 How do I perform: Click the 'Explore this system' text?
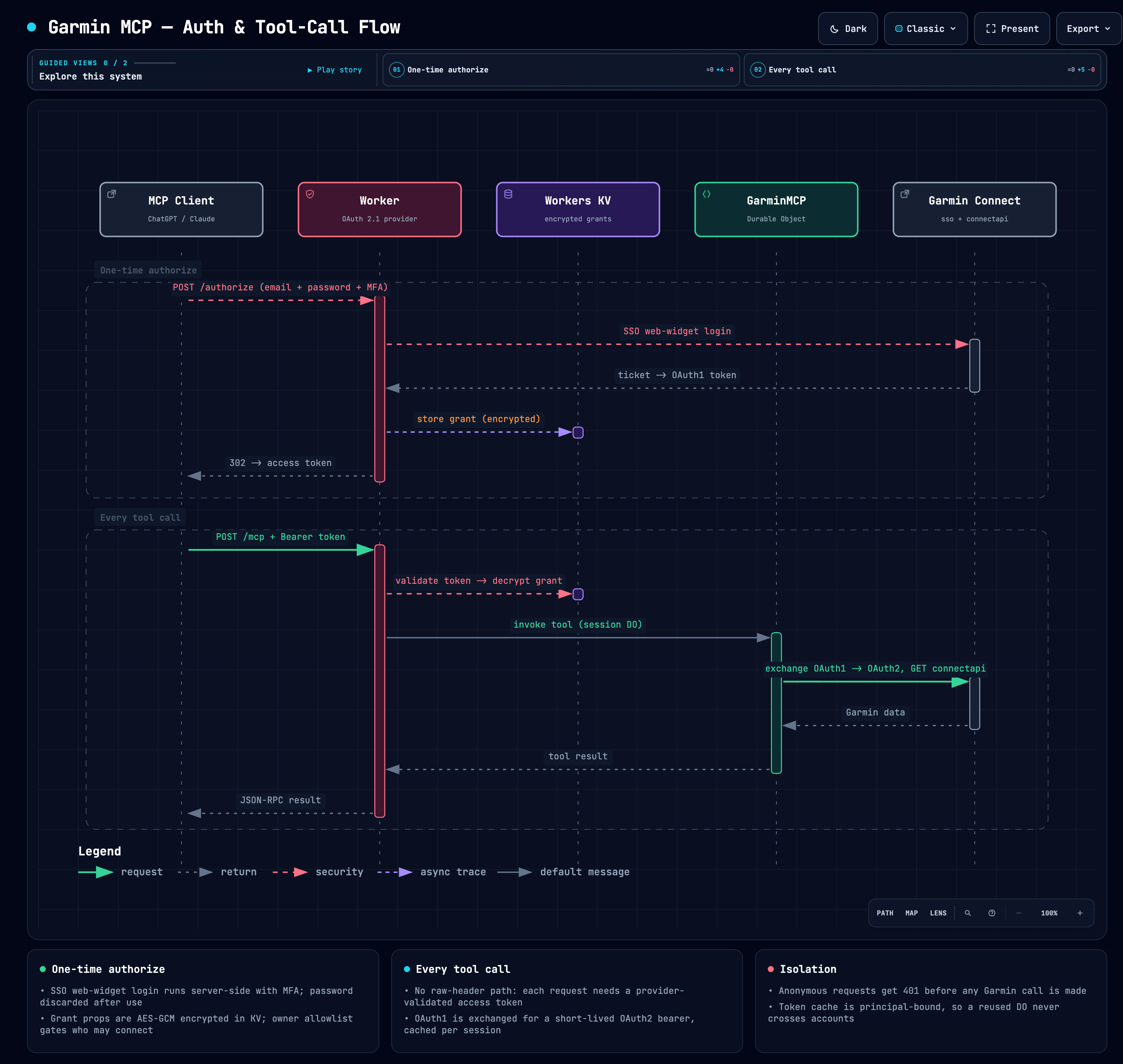click(91, 77)
